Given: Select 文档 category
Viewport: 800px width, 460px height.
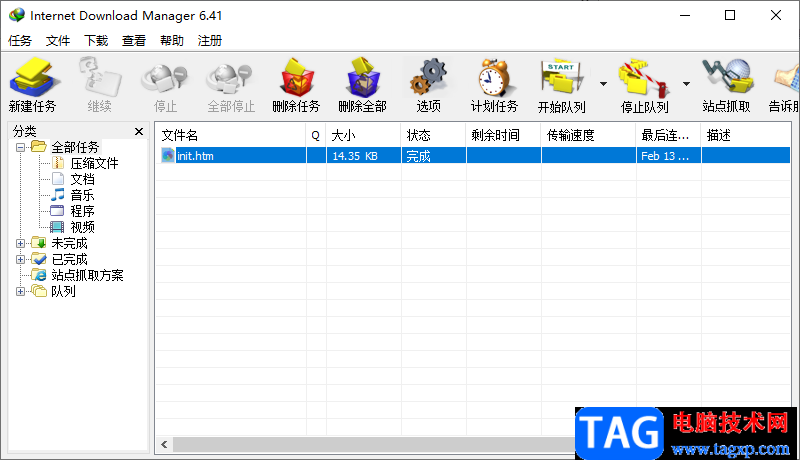Looking at the screenshot, I should [x=82, y=179].
